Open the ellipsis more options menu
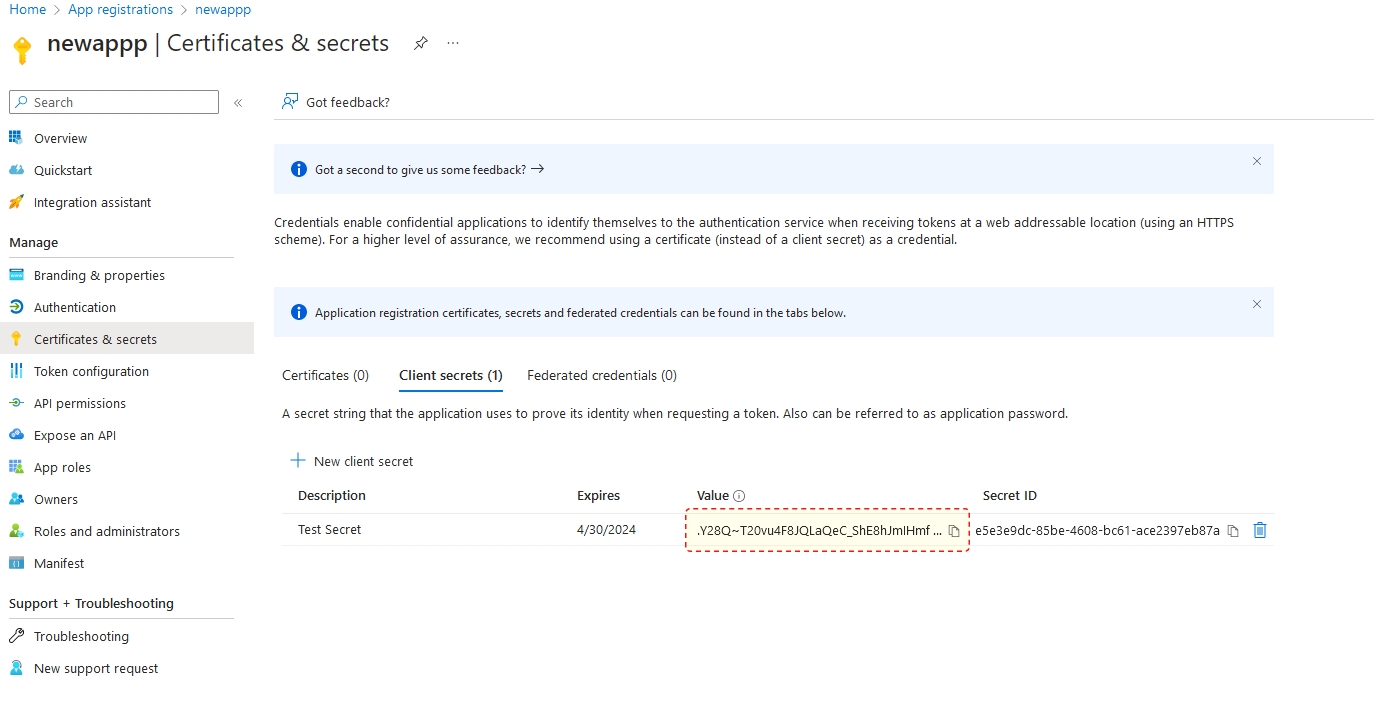1374x701 pixels. [453, 44]
